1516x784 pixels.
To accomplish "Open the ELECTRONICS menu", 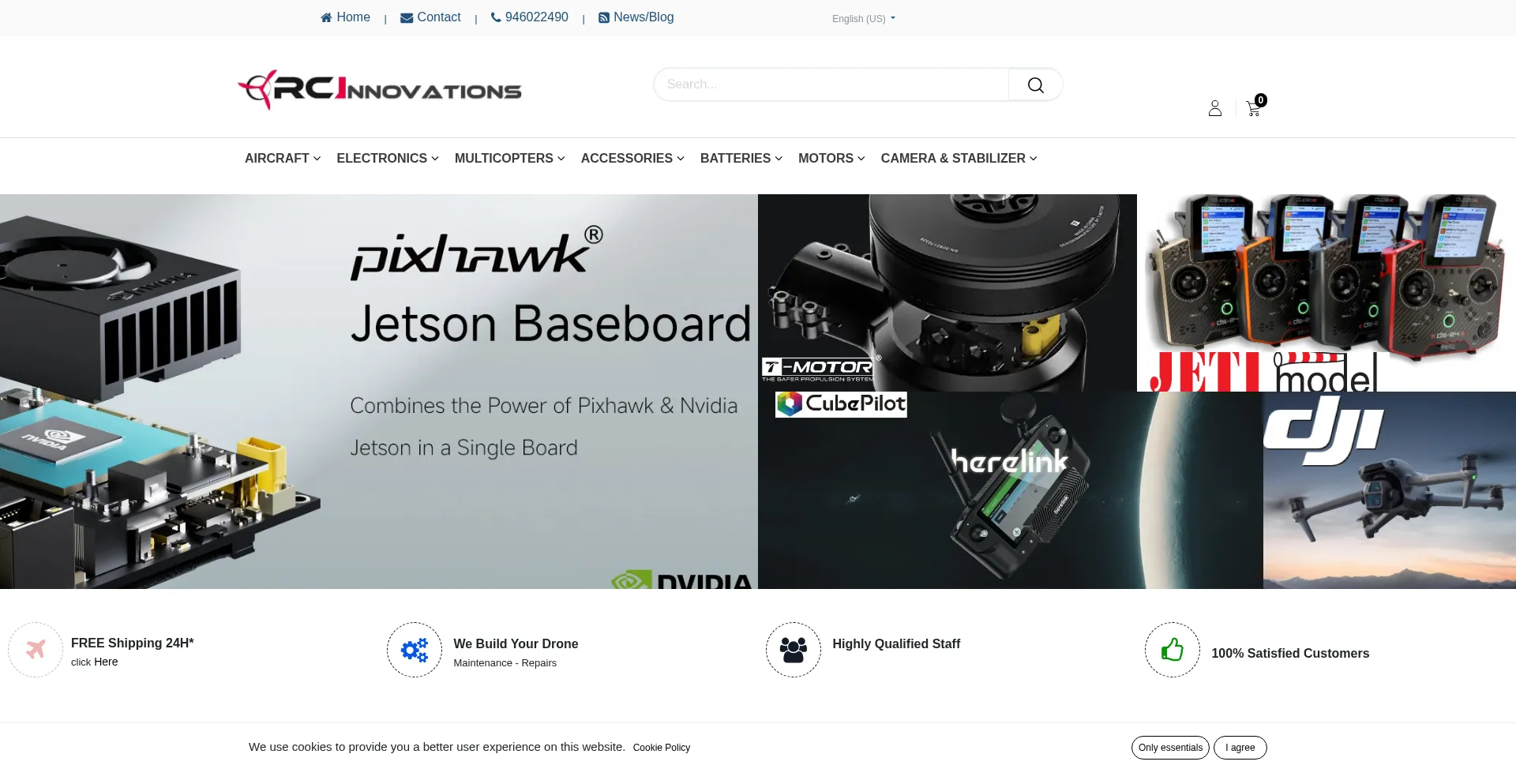I will (x=388, y=158).
